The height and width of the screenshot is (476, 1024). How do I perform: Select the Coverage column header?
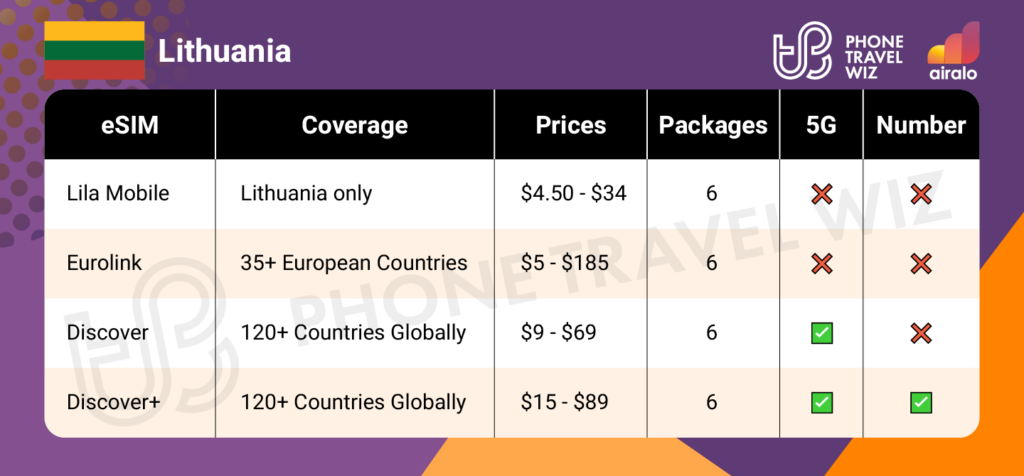354,125
